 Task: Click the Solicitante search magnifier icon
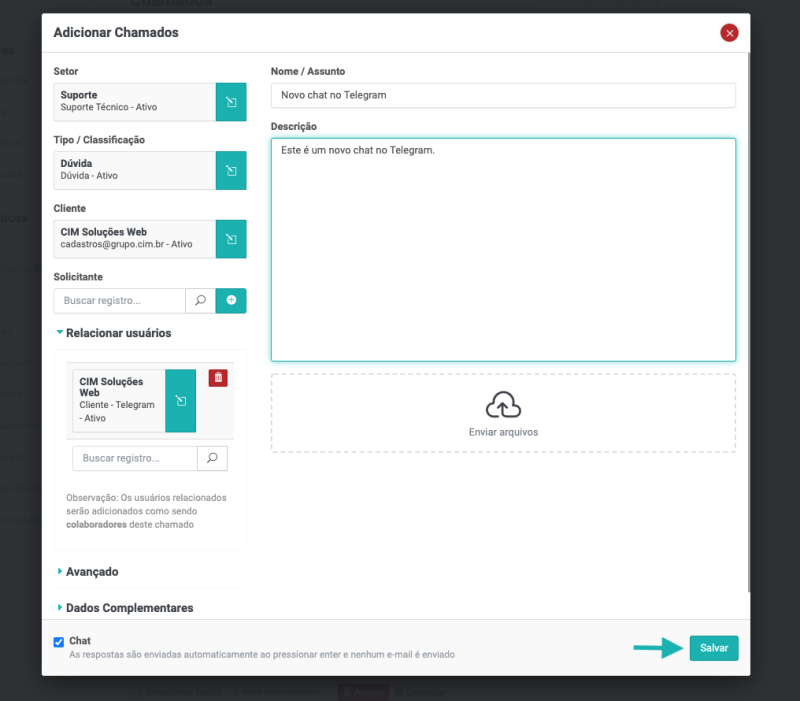200,300
